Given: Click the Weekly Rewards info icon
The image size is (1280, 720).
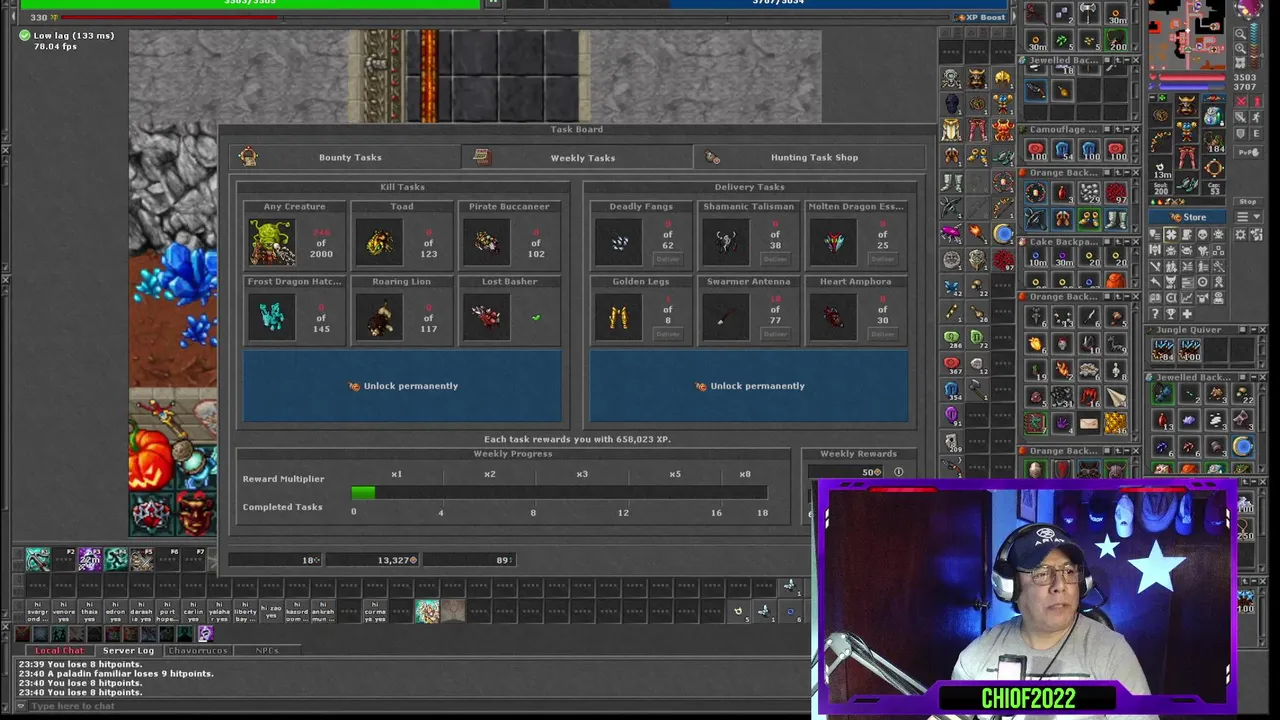Looking at the screenshot, I should click(898, 472).
